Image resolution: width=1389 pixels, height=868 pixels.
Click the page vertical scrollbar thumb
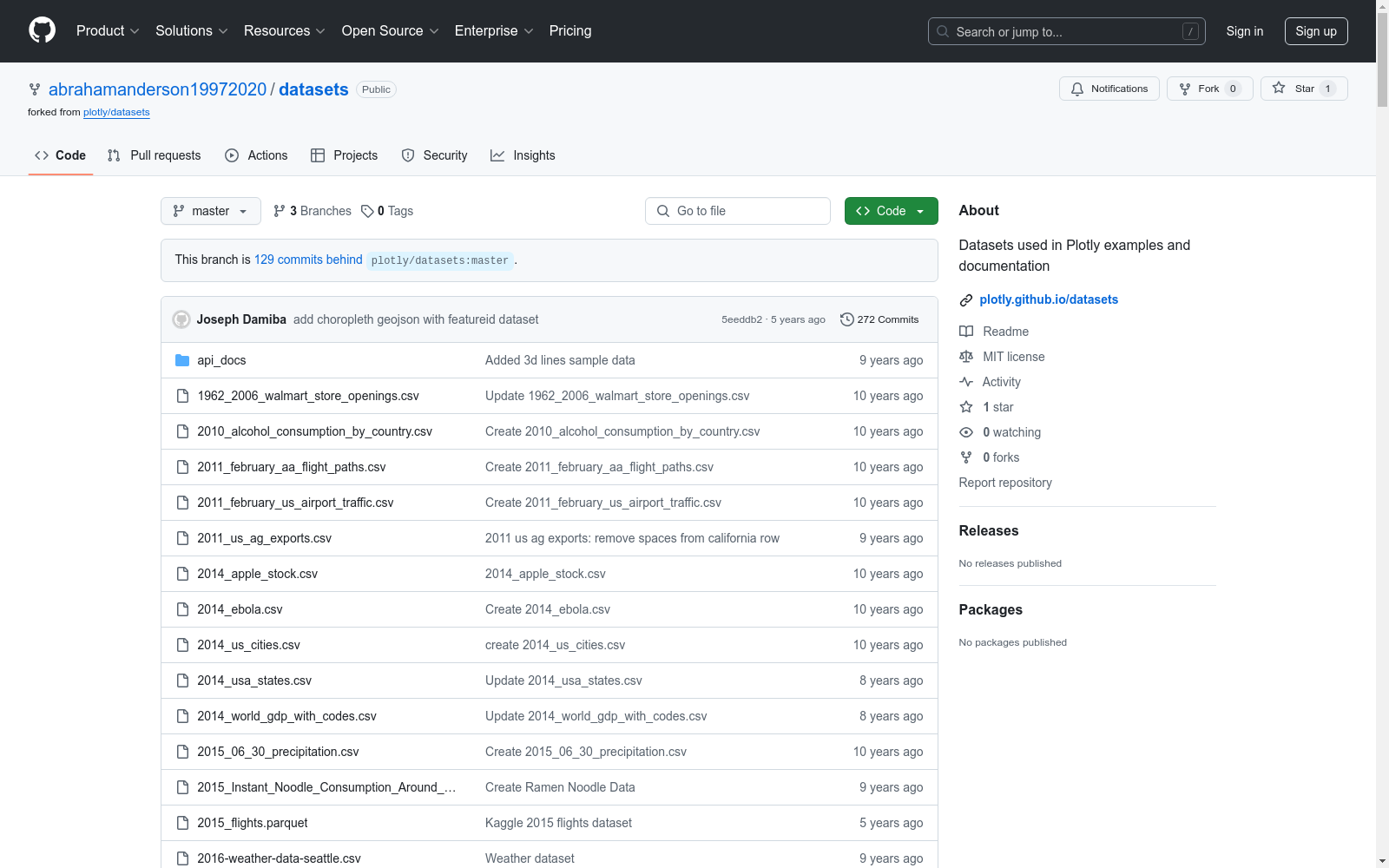[x=1382, y=61]
